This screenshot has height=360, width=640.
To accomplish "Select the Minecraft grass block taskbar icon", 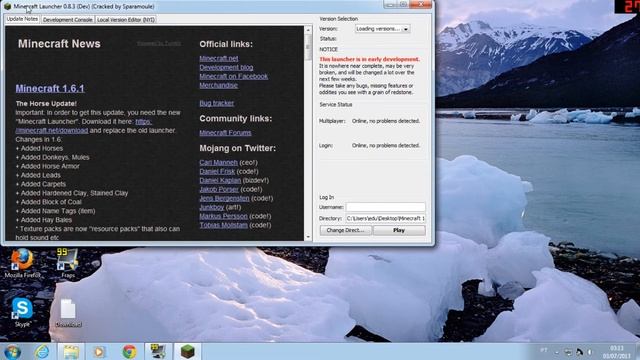I will coord(187,351).
